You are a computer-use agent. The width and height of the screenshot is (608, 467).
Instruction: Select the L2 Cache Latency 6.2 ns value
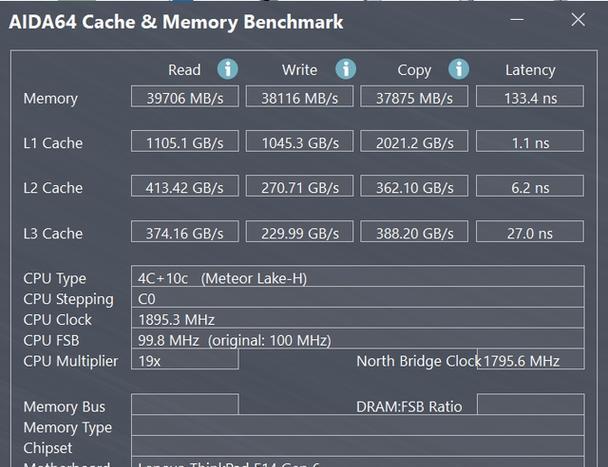[x=530, y=186]
